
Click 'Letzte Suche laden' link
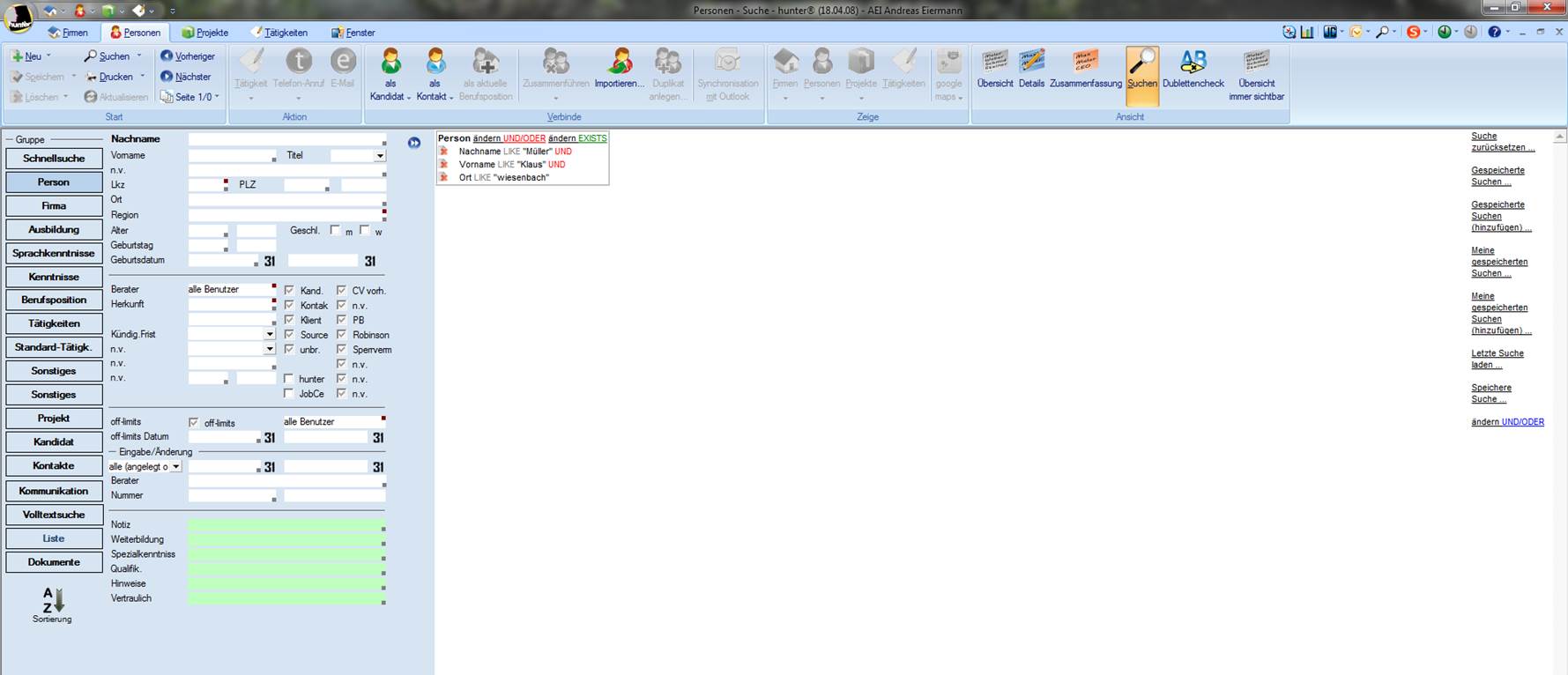[x=1497, y=359]
